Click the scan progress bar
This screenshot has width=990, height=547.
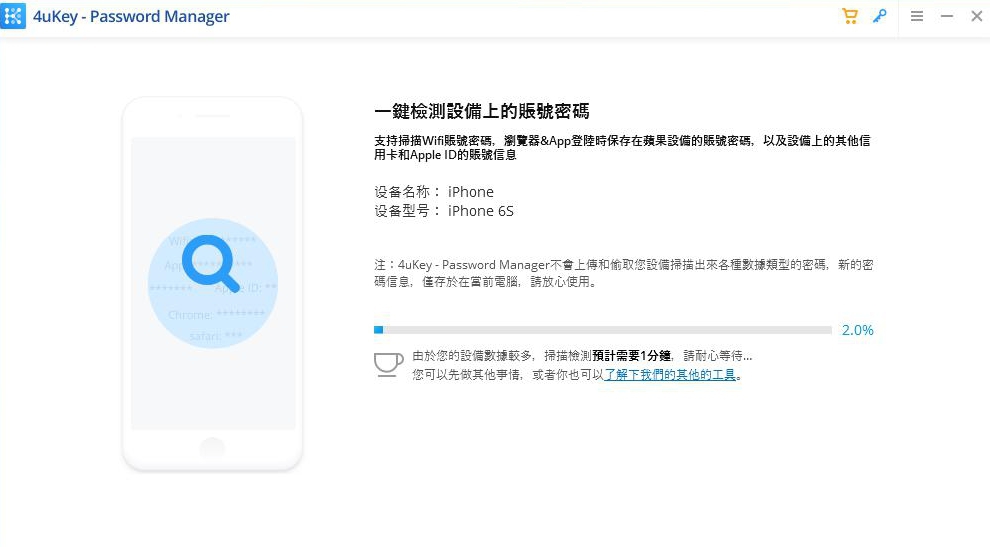[x=602, y=330]
